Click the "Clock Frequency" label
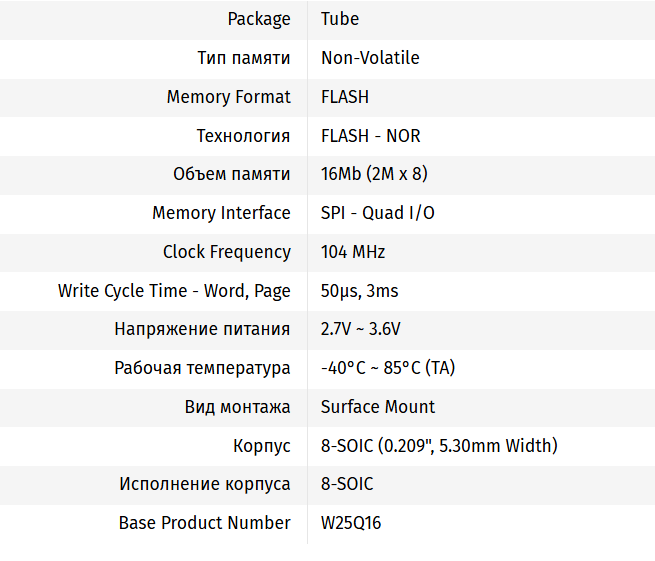This screenshot has height=561, width=655. click(227, 252)
